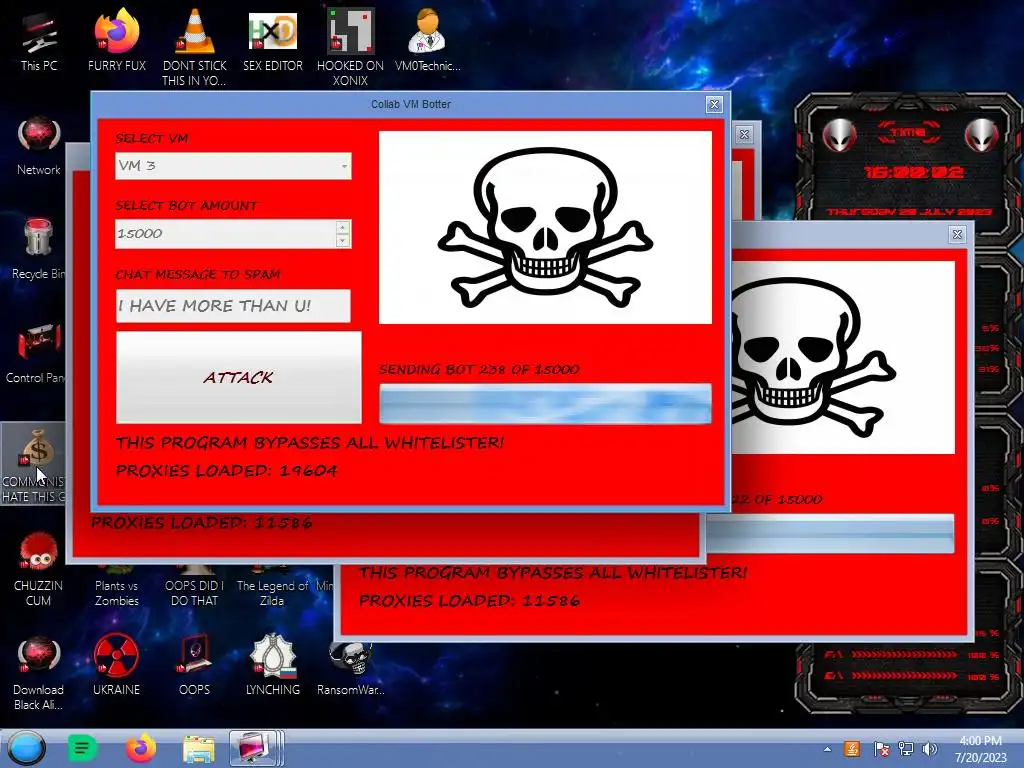Open the Action Center flag icon

(881, 749)
